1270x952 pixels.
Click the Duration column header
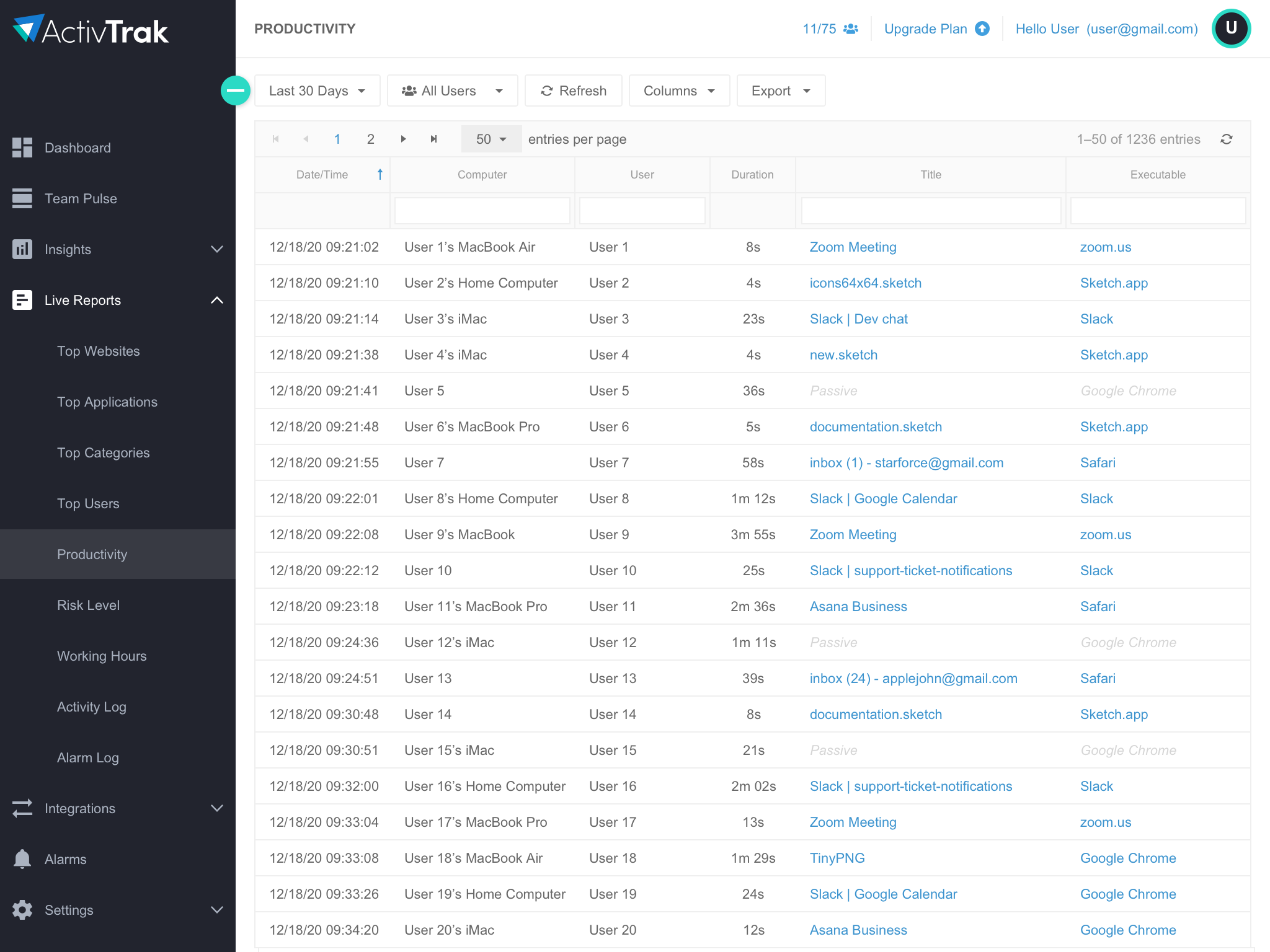click(x=752, y=175)
